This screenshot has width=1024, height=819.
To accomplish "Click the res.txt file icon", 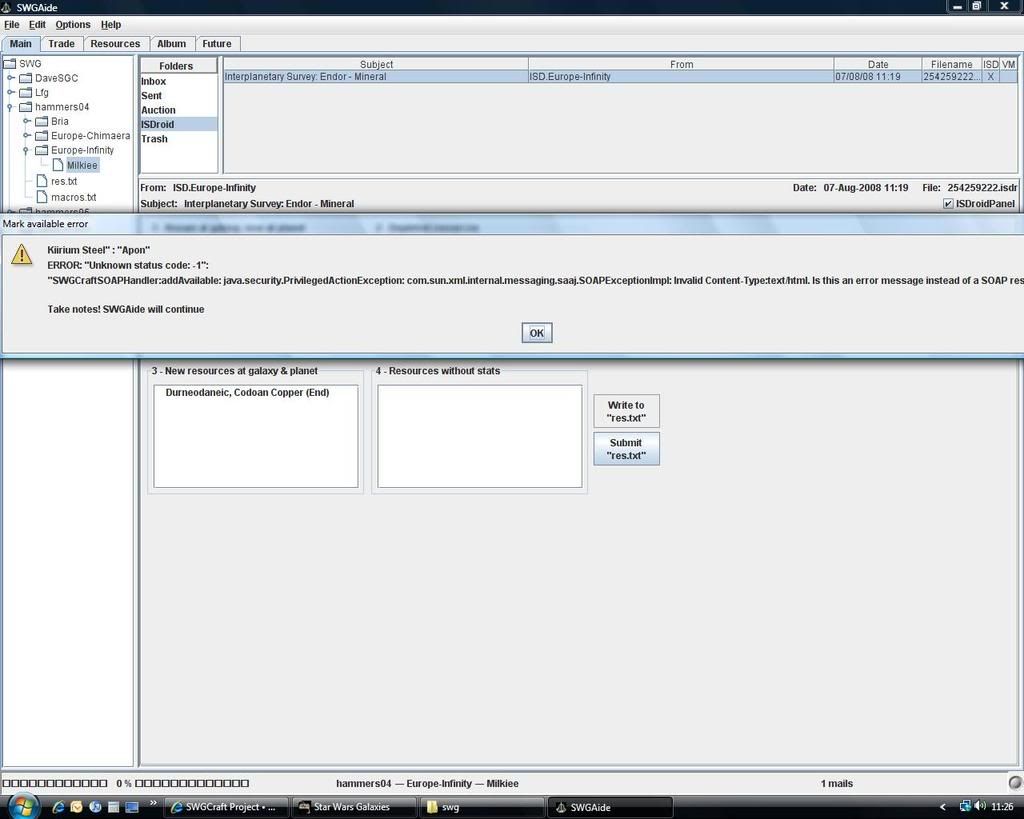I will tap(42, 181).
